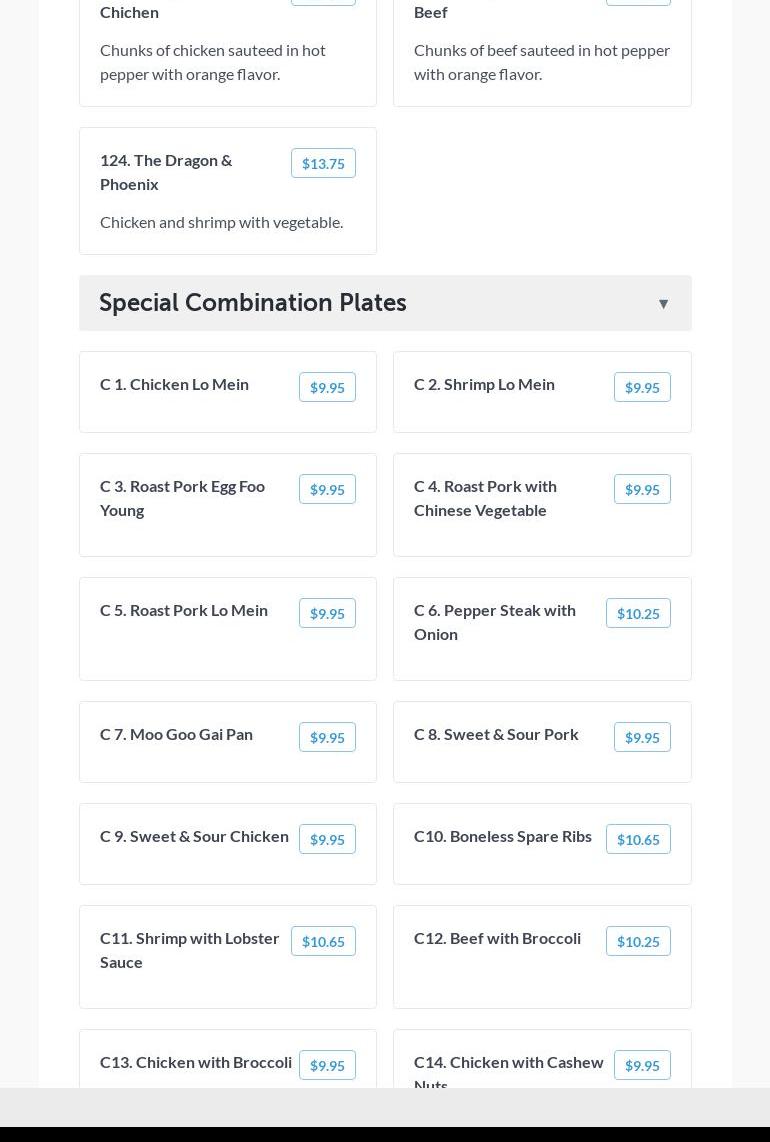Click C 8. Sweet & Sour Pork price
This screenshot has height=1142, width=770.
(x=642, y=738)
